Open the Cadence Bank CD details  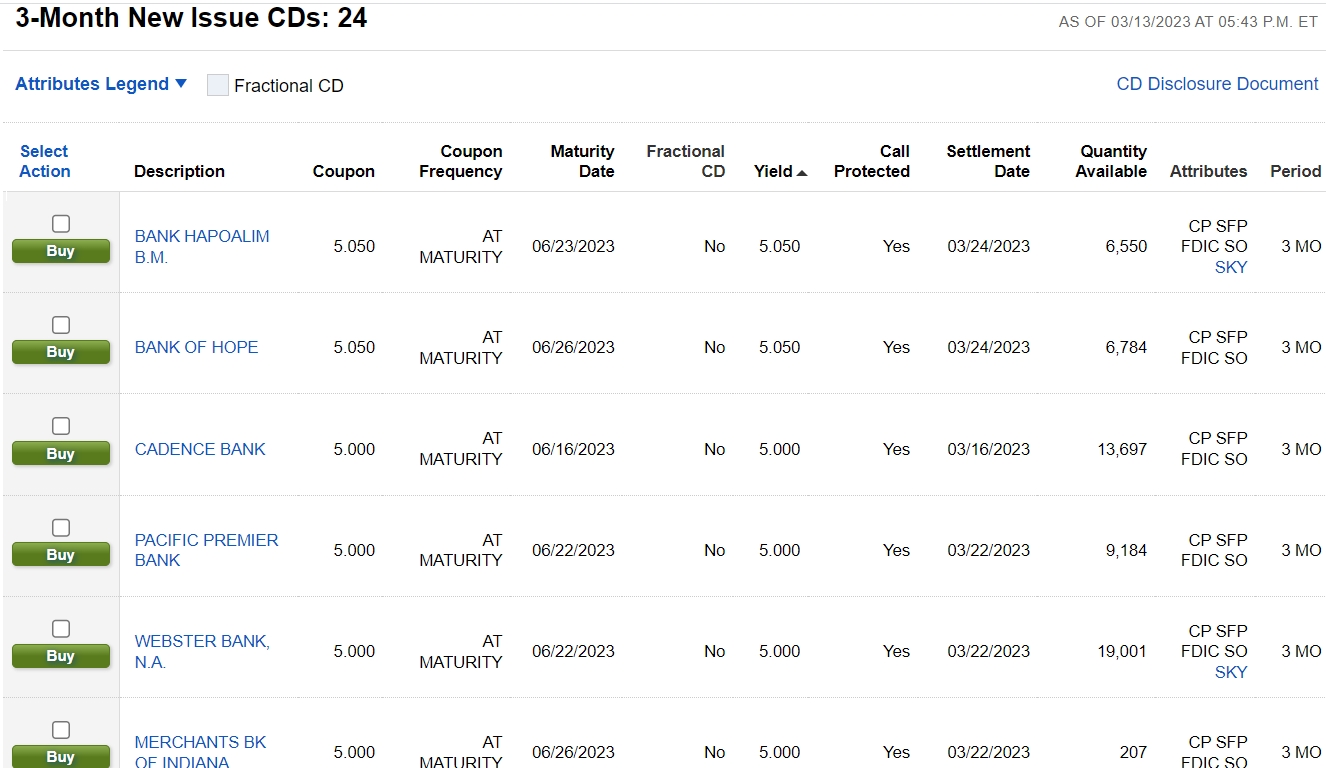[200, 449]
